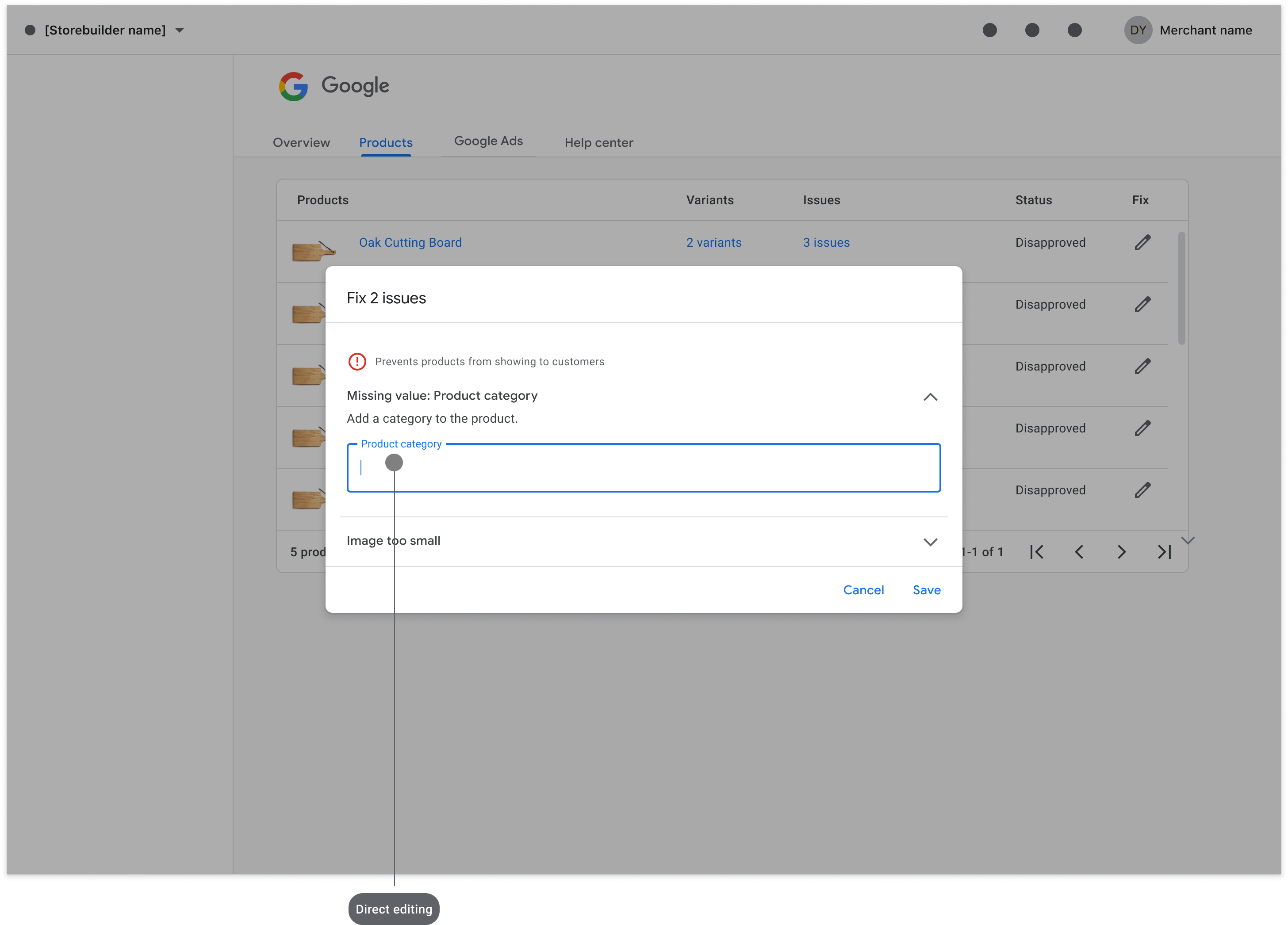Click the red warning alert icon
Screen dimensions: 1288x925
(356, 362)
